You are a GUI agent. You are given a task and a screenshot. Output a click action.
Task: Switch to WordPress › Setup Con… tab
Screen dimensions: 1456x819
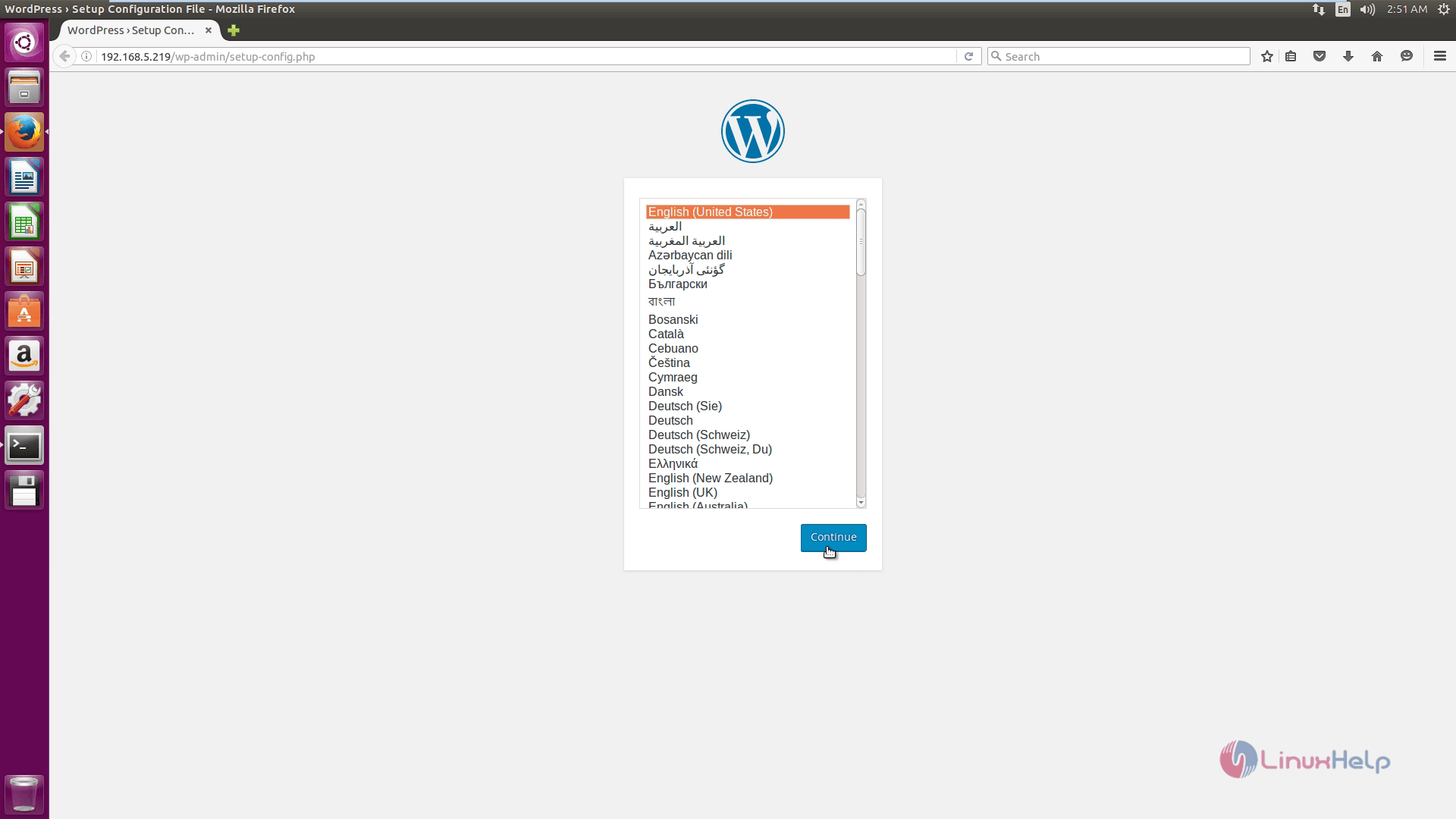[x=130, y=30]
